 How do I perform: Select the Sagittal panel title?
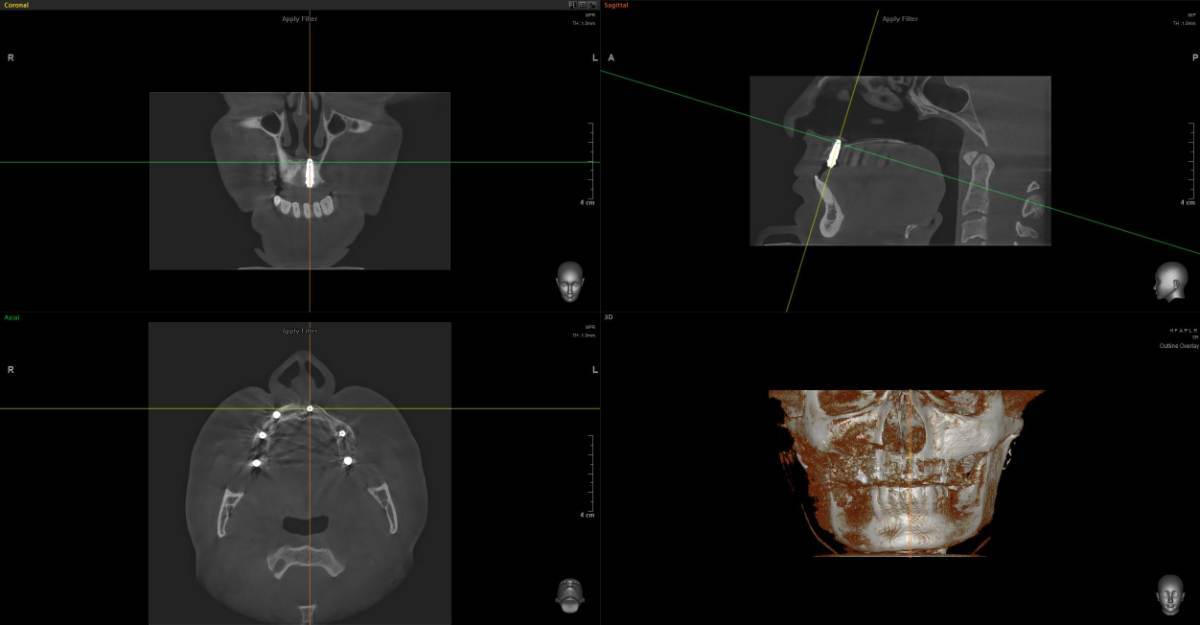pyautogui.click(x=616, y=5)
